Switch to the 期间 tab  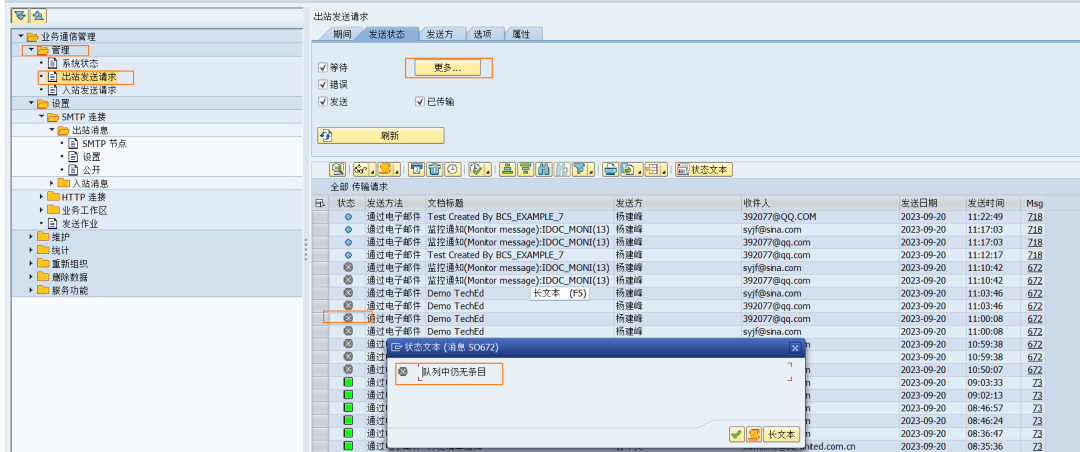(342, 34)
